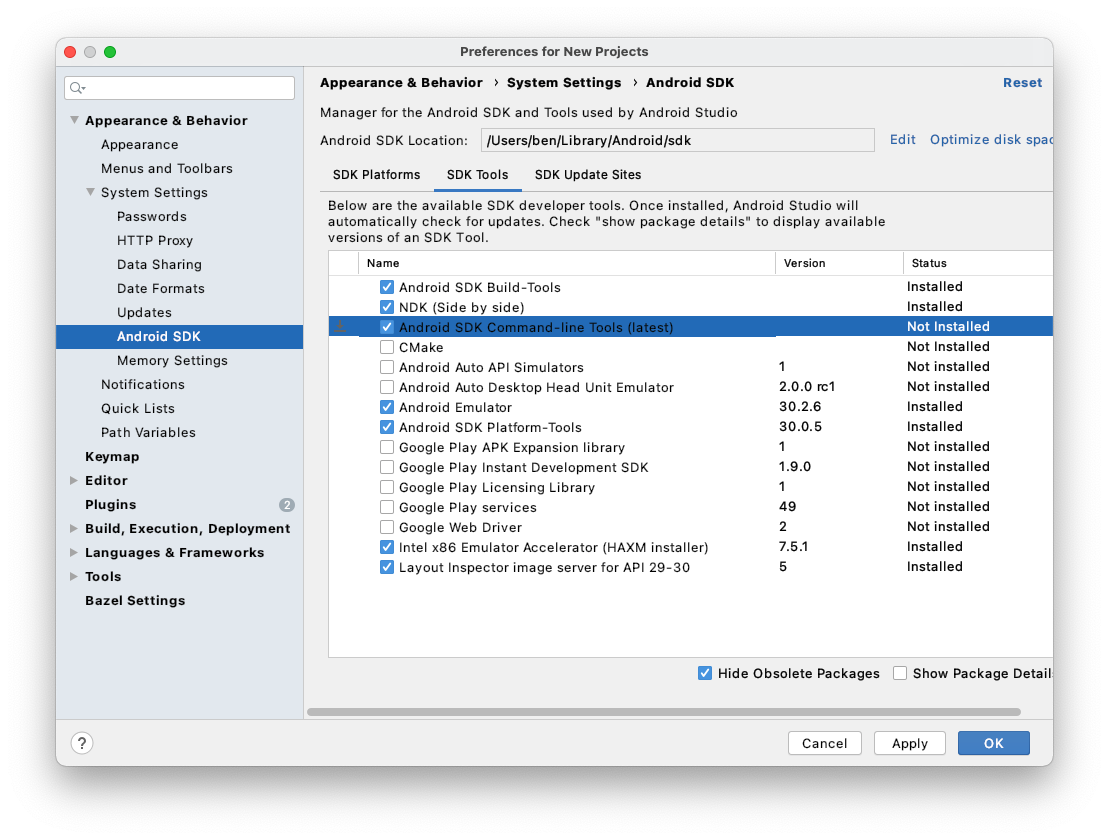Uncheck Intel x86 Emulator Accelerator (HAXM installer)
Screen dimensions: 1109x840
(x=387, y=547)
